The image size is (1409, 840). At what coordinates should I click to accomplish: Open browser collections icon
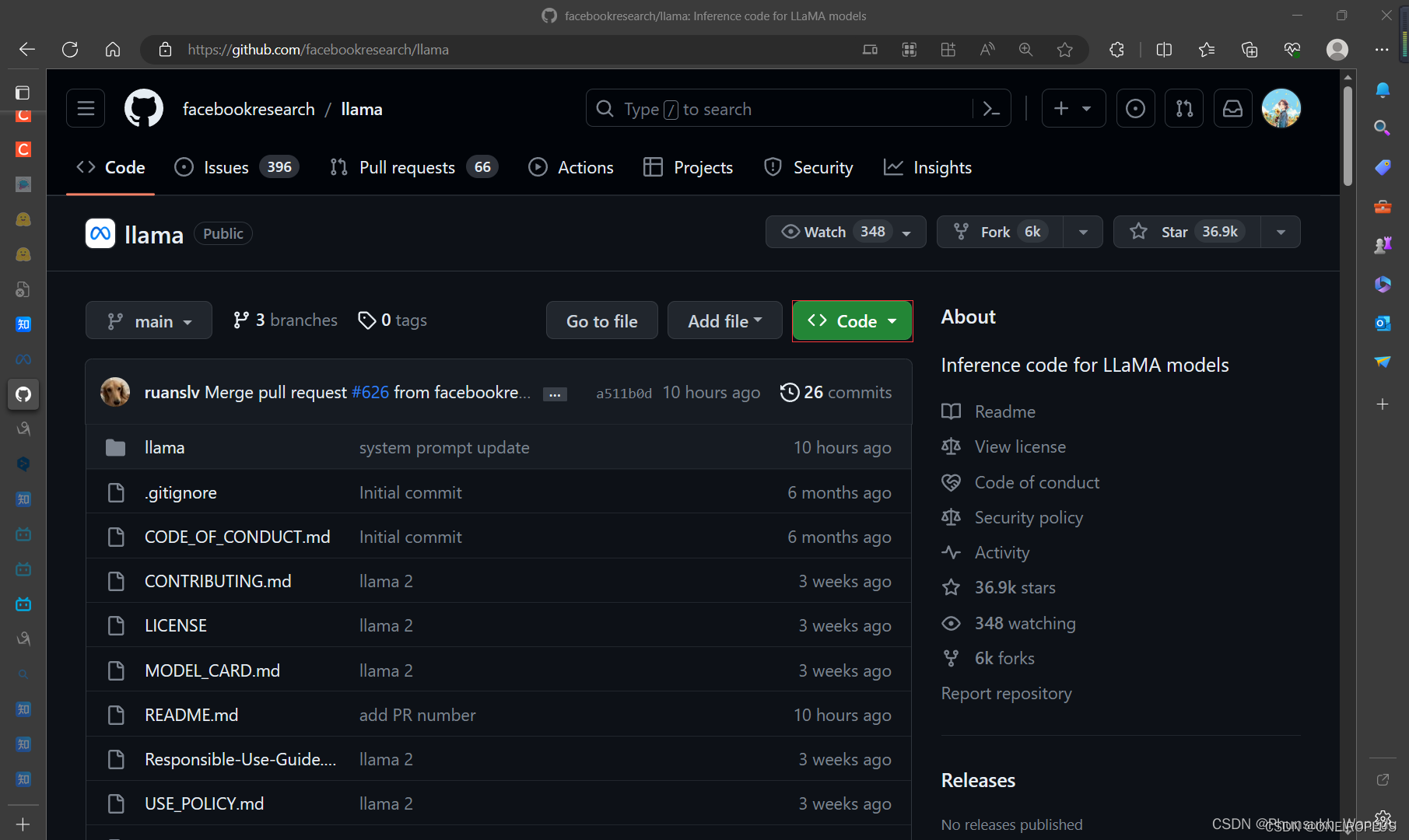point(1250,50)
